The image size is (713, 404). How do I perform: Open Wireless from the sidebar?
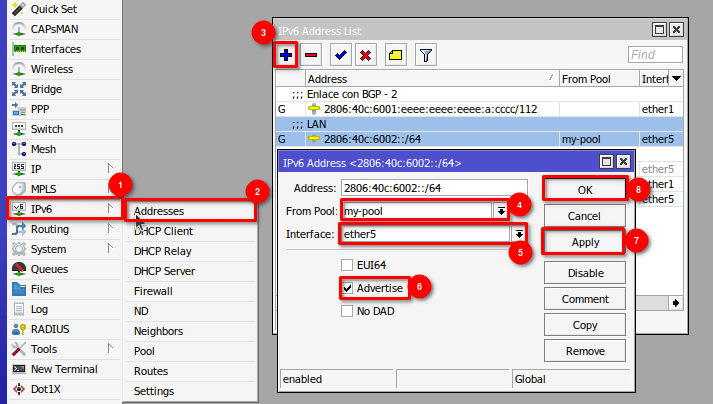pos(51,69)
